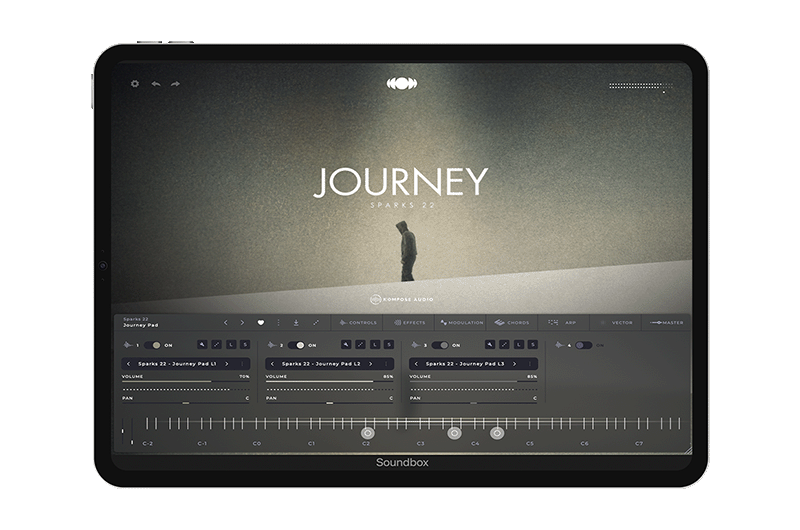The image size is (800, 530).
Task: Open three-dot menu for Journey Pad L1
Action: coord(242,364)
